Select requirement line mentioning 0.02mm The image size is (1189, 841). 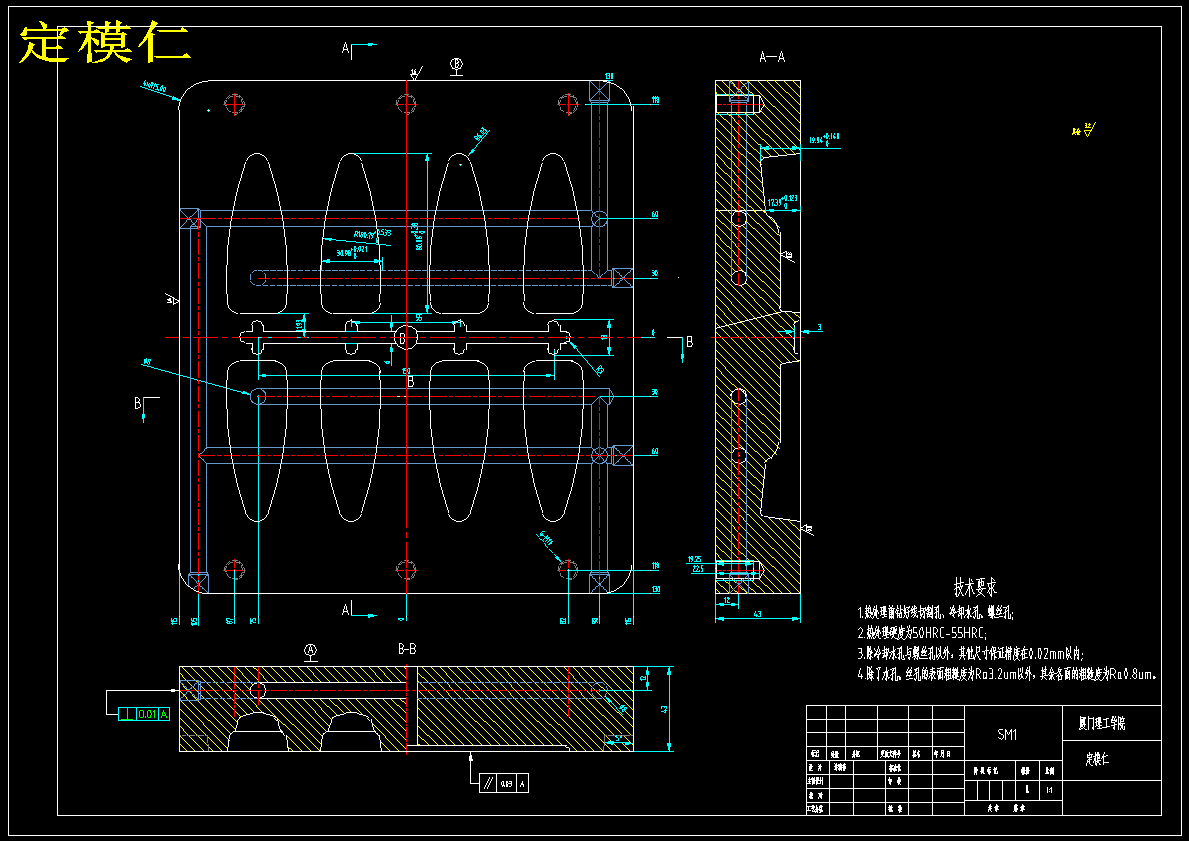pyautogui.click(x=971, y=653)
